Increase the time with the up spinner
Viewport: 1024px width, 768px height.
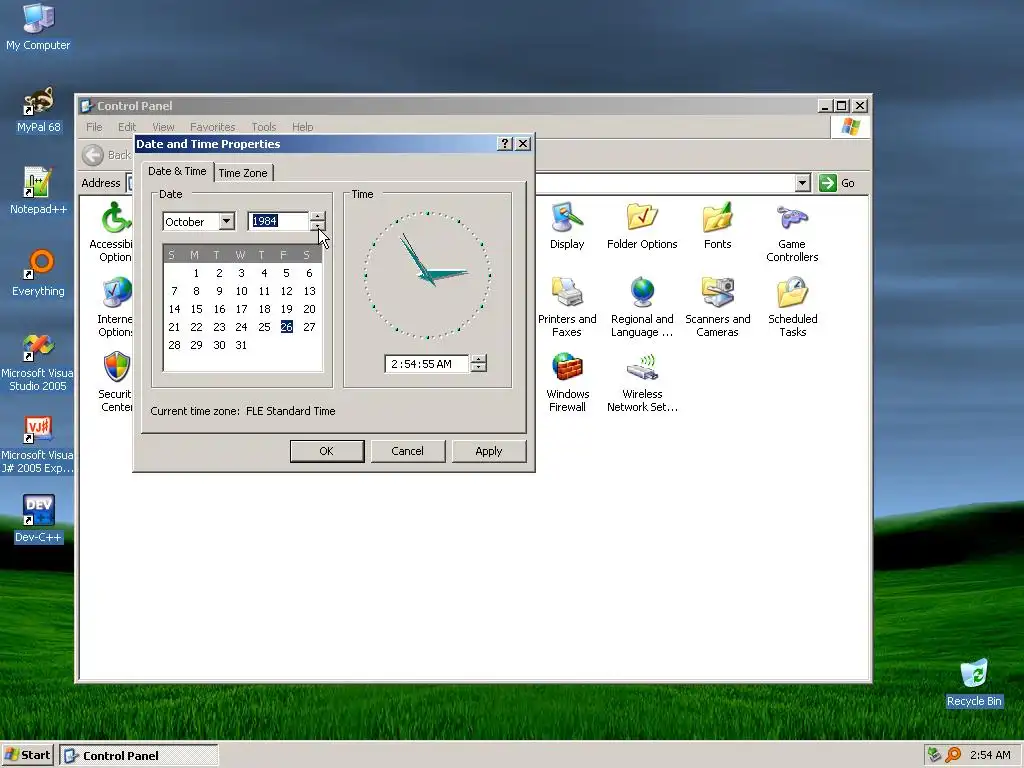pos(479,359)
